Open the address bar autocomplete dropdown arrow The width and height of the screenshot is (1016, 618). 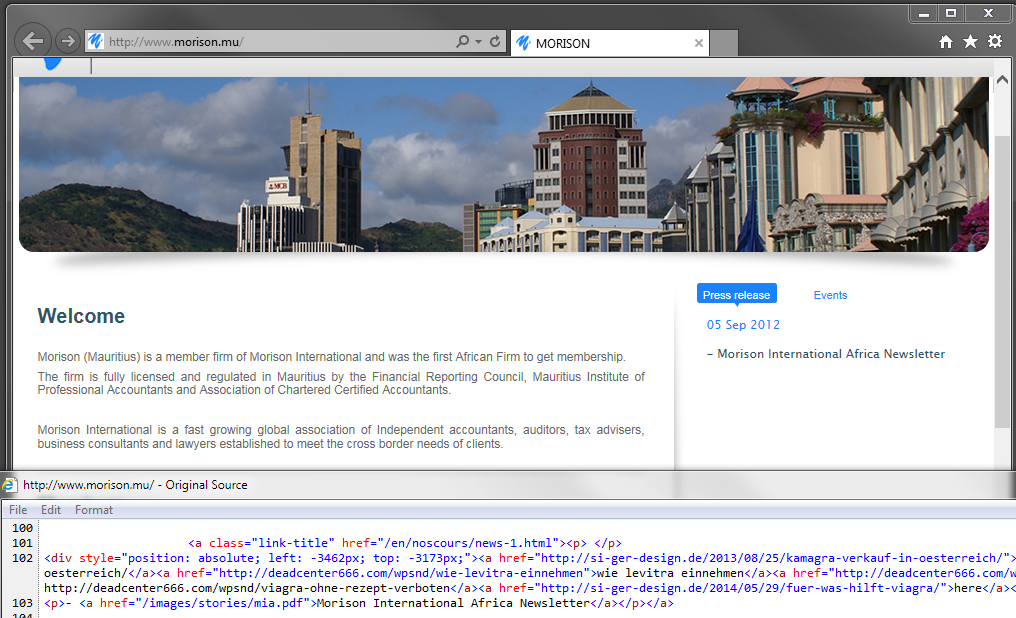click(478, 41)
